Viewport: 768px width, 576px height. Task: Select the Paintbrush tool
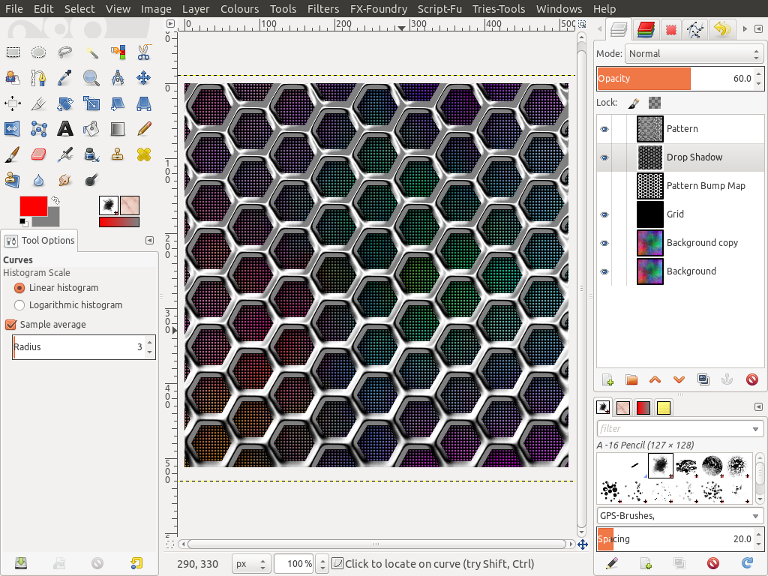pos(13,155)
